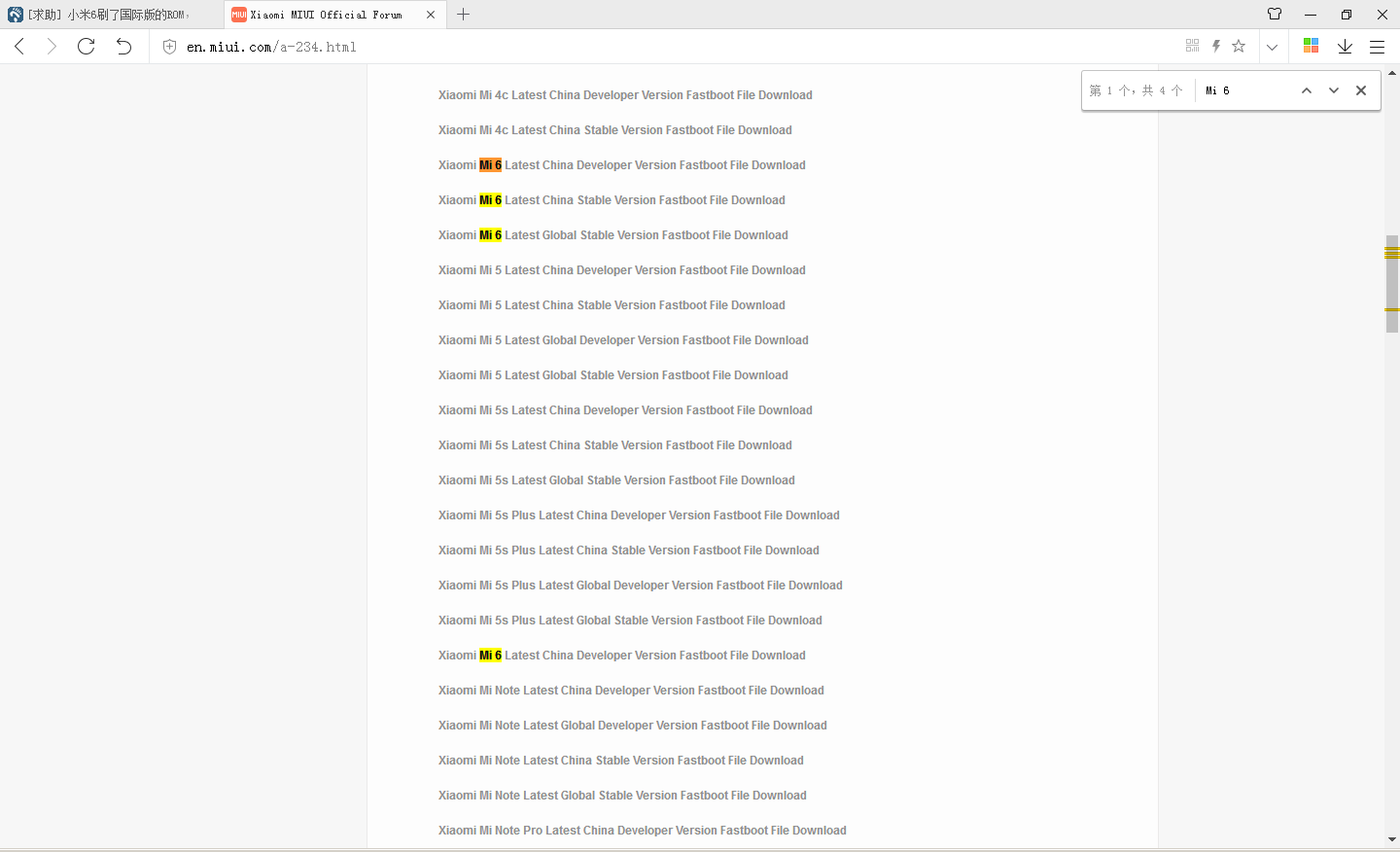Open the skin/shirt icon in title bar
The width and height of the screenshot is (1400, 852).
pos(1275,14)
